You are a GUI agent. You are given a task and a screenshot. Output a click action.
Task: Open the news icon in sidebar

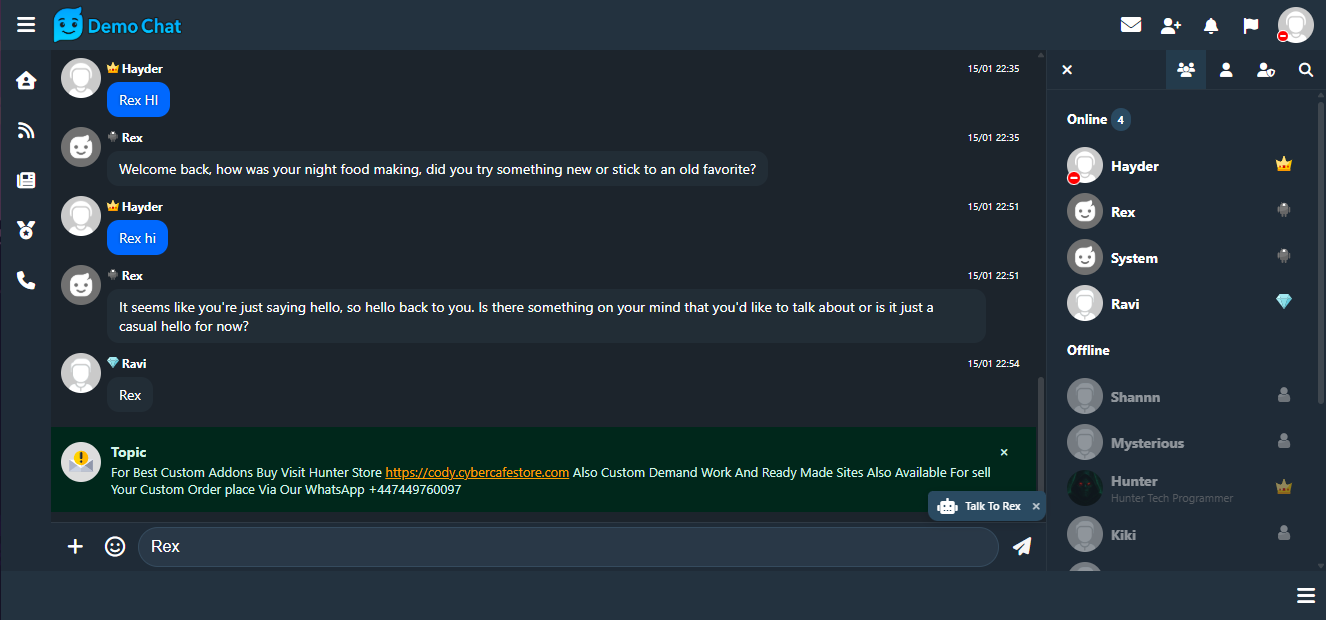[26, 180]
